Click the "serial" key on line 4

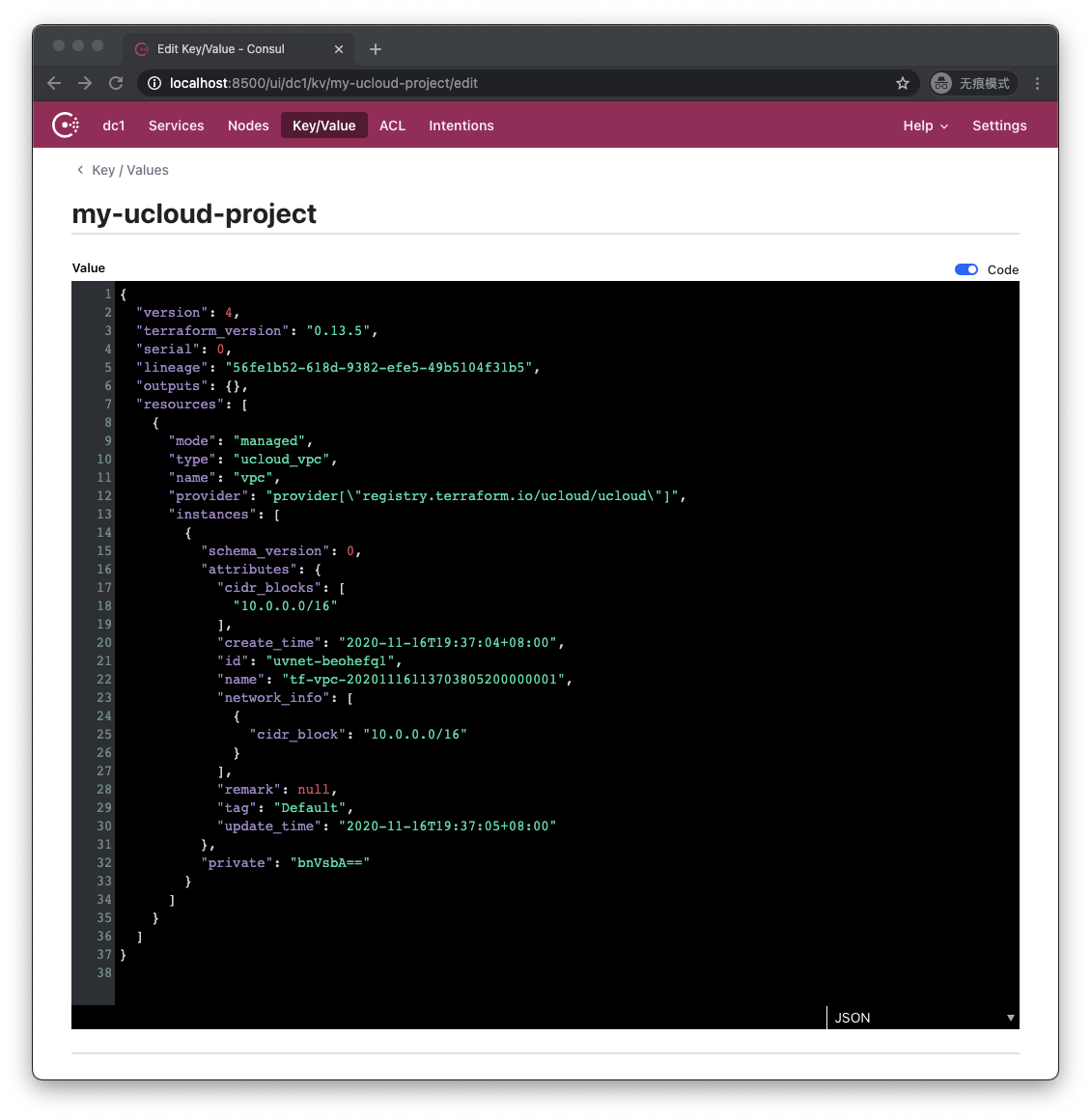168,350
